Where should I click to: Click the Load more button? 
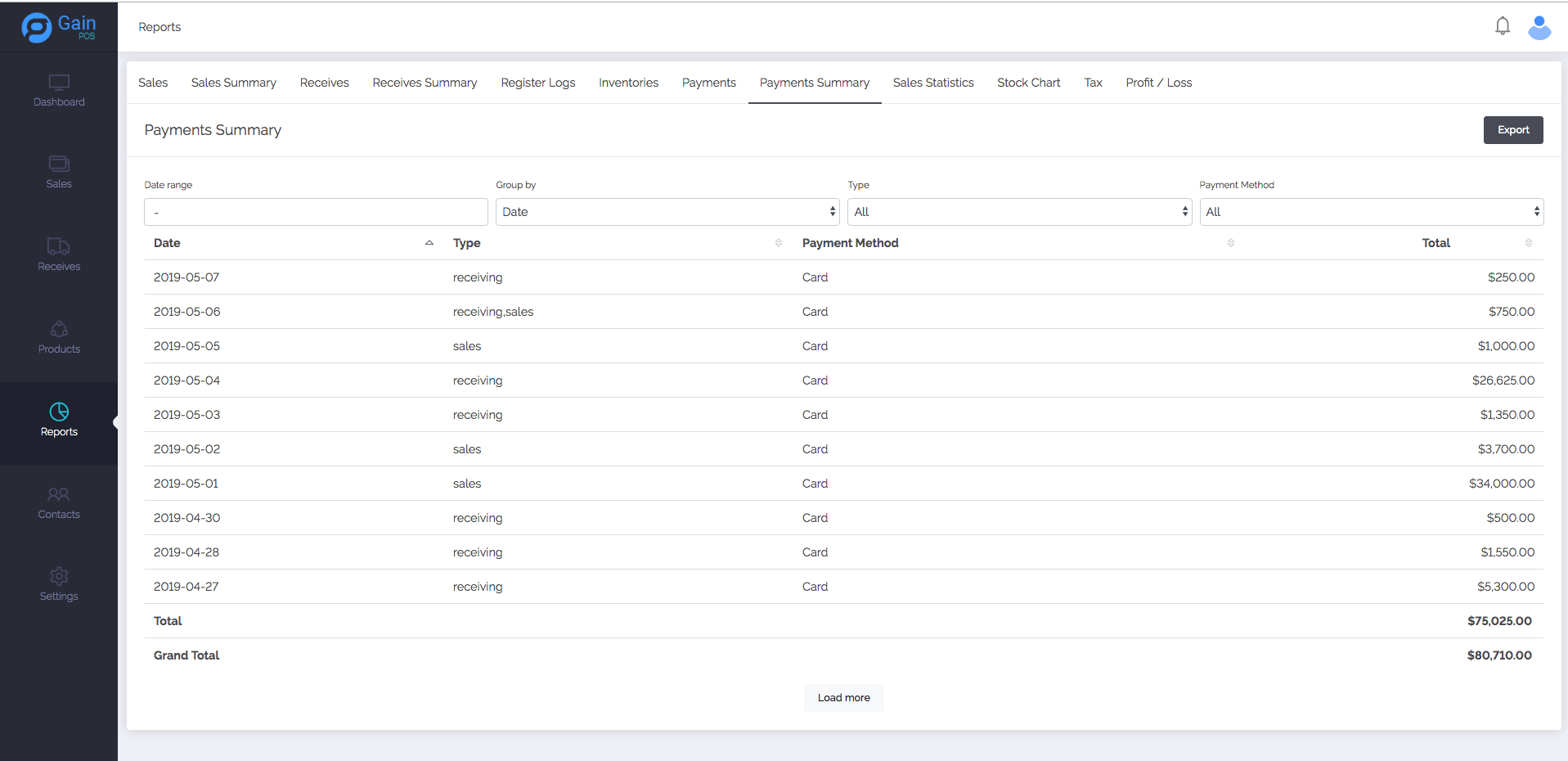[x=843, y=698]
